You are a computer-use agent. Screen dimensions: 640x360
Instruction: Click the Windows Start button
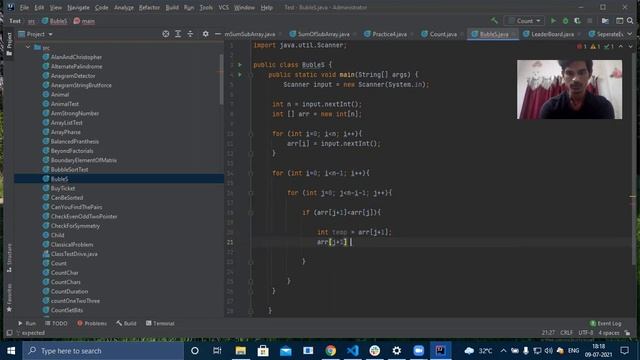pyautogui.click(x=11, y=351)
